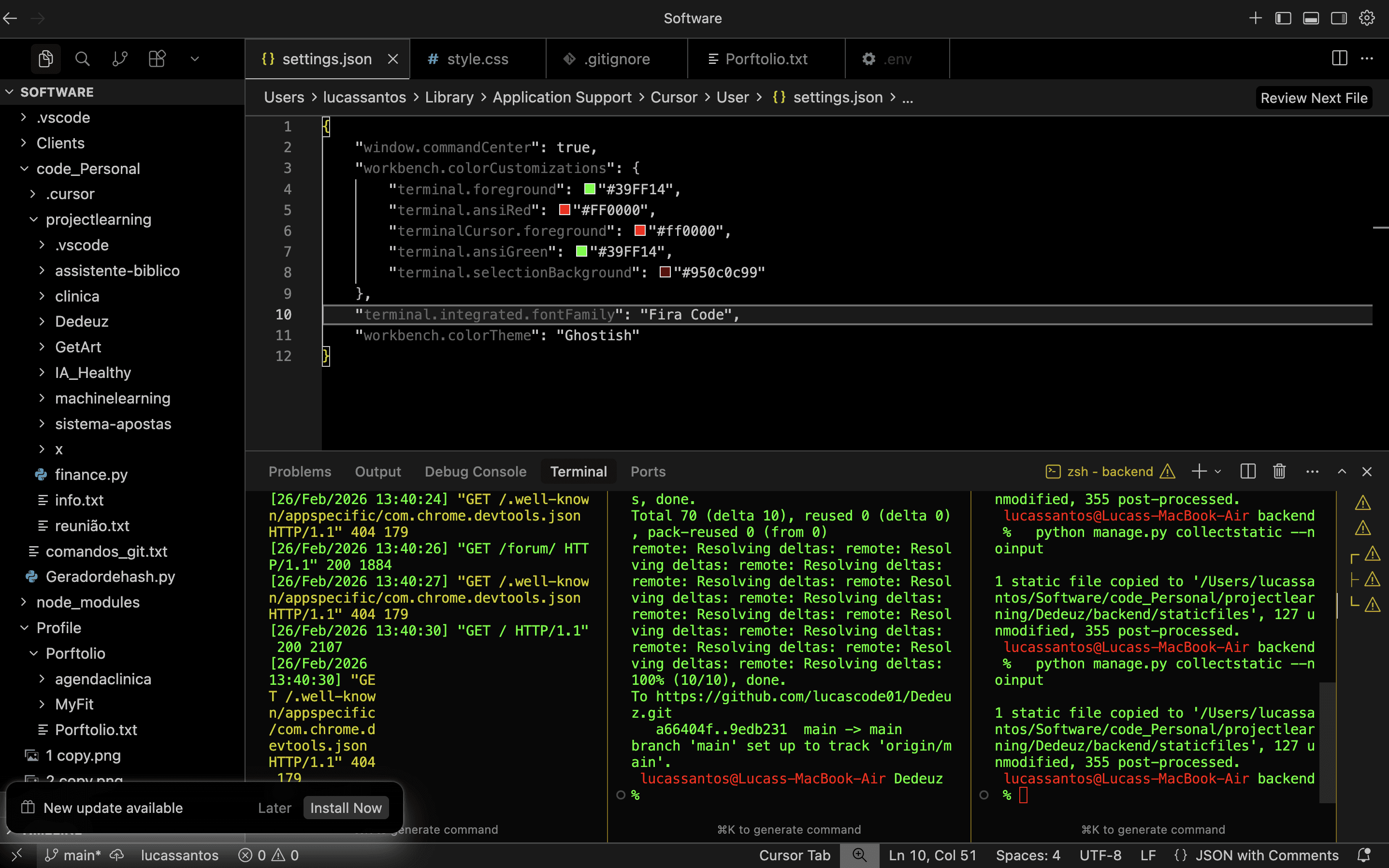
Task: Click the notifications bell in status bar
Action: (x=1363, y=855)
